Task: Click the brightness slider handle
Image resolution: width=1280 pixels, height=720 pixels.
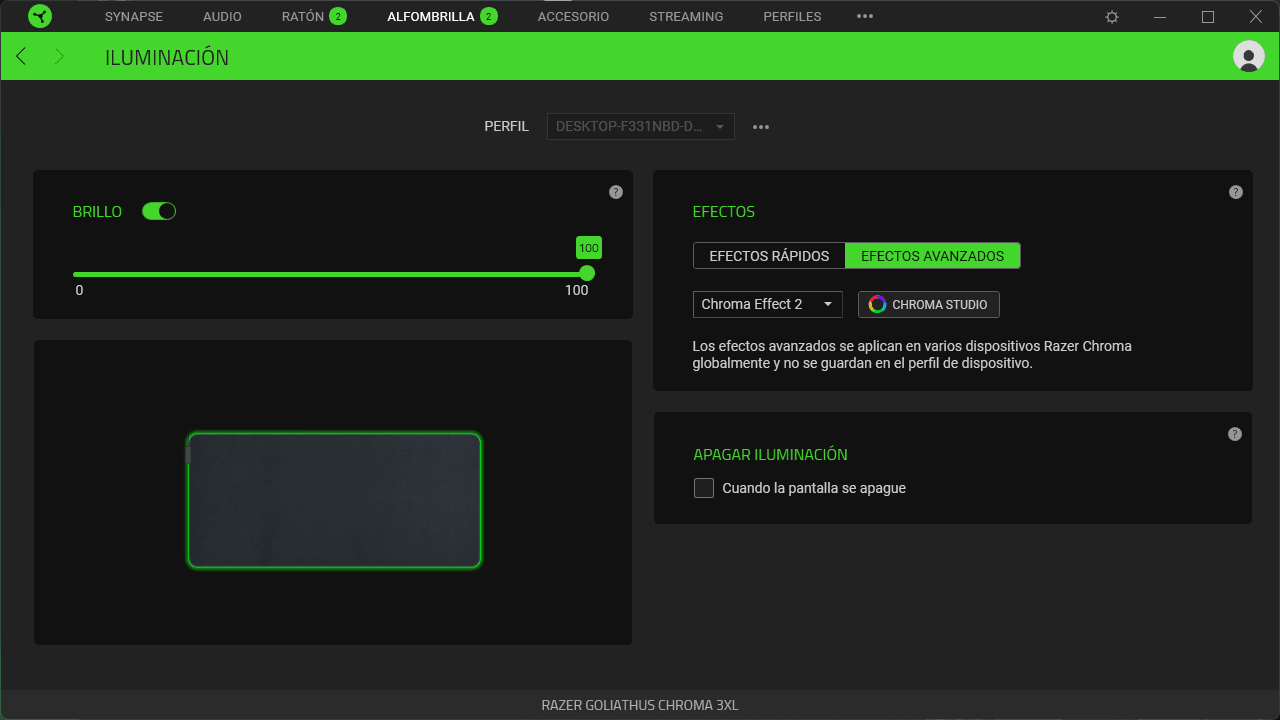Action: 587,273
